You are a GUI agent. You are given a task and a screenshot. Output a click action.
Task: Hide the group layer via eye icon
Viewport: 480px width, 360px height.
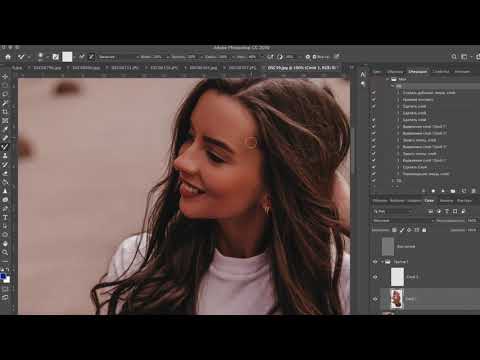point(375,262)
